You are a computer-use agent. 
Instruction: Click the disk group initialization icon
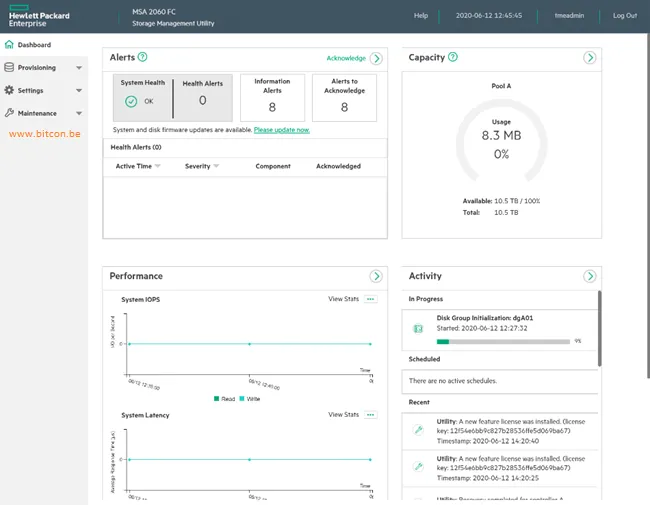[419, 328]
